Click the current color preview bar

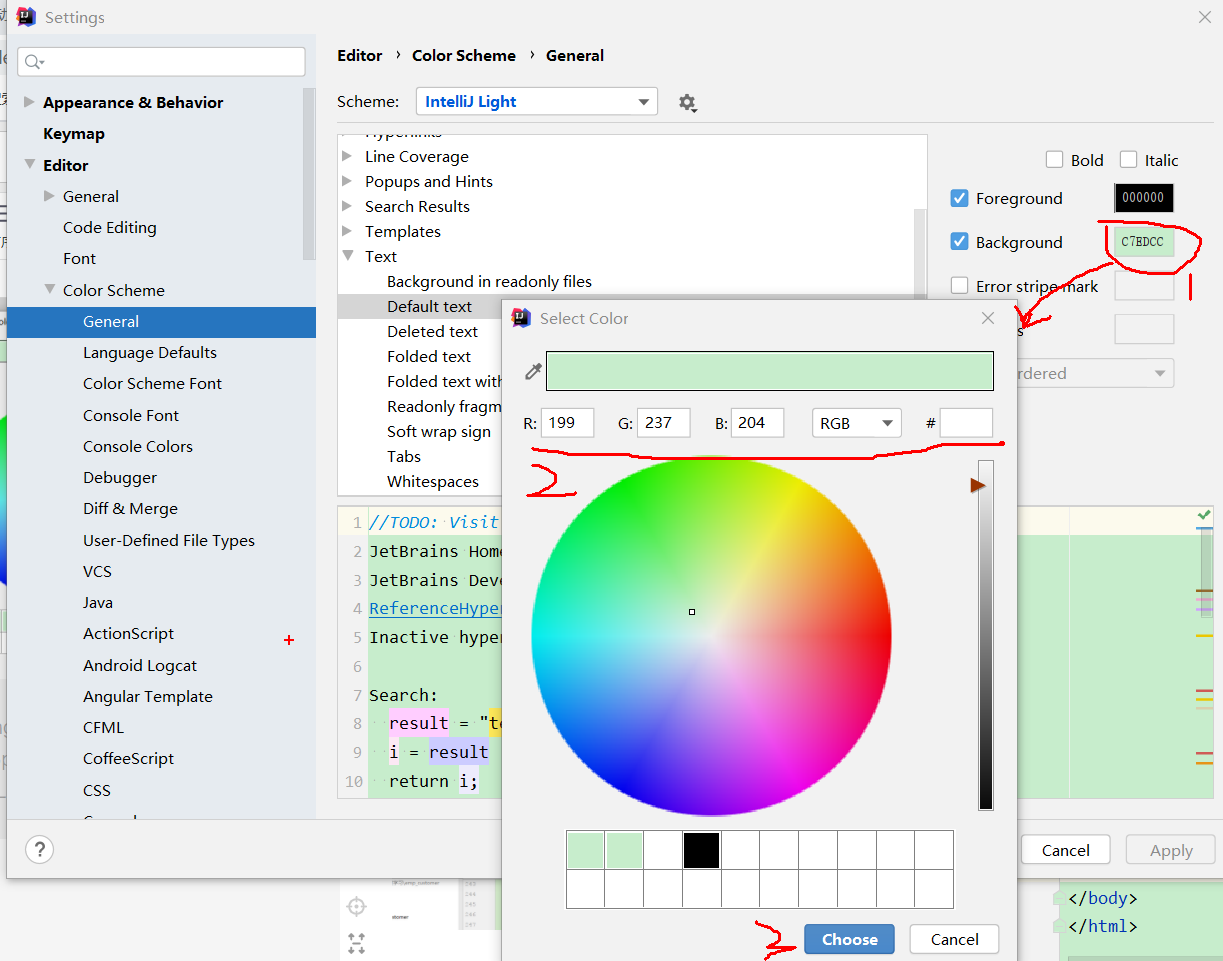click(x=770, y=371)
